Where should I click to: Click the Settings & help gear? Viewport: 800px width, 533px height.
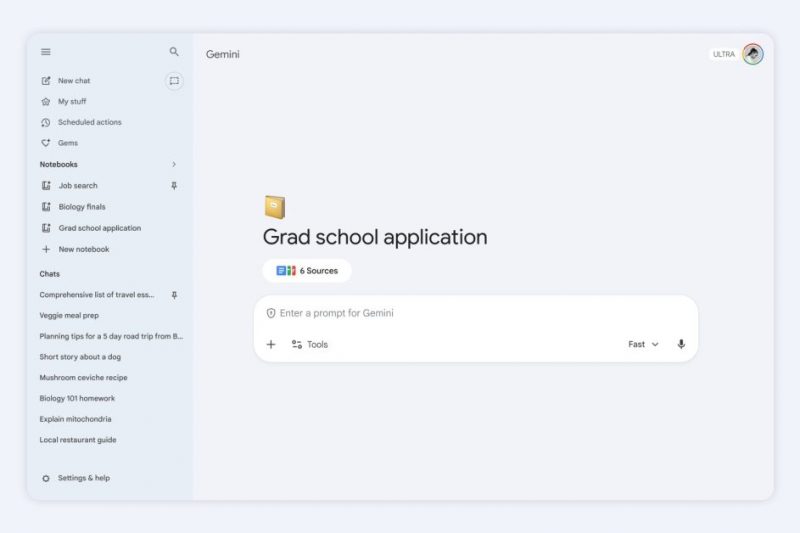point(46,478)
